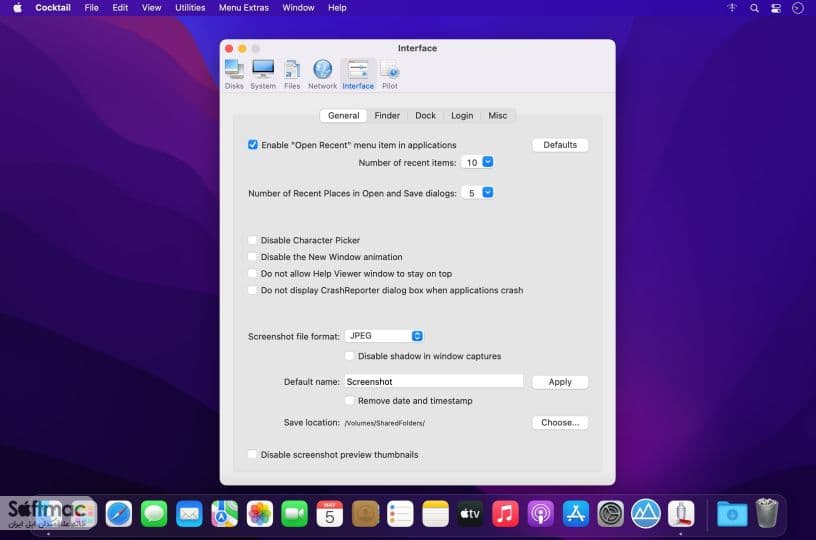Viewport: 816px width, 540px height.
Task: Open System Preferences in the Dock
Action: (x=610, y=514)
